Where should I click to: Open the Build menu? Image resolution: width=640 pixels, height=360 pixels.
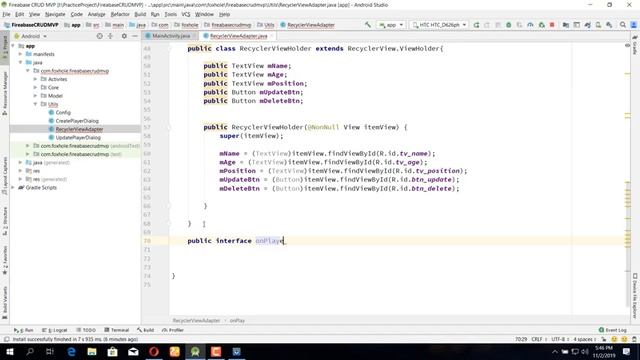[140, 14]
